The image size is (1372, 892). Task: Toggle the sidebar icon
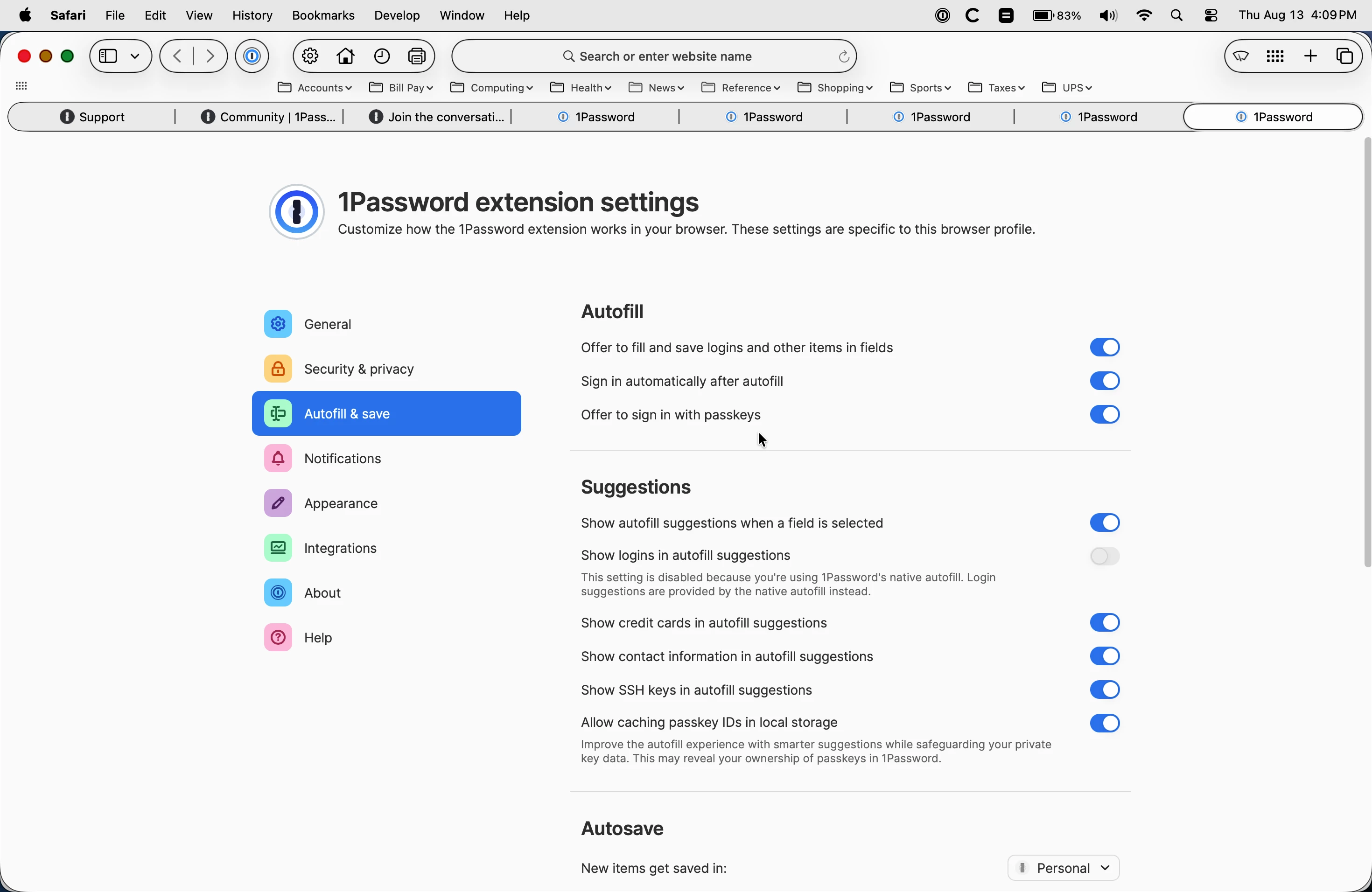tap(108, 56)
